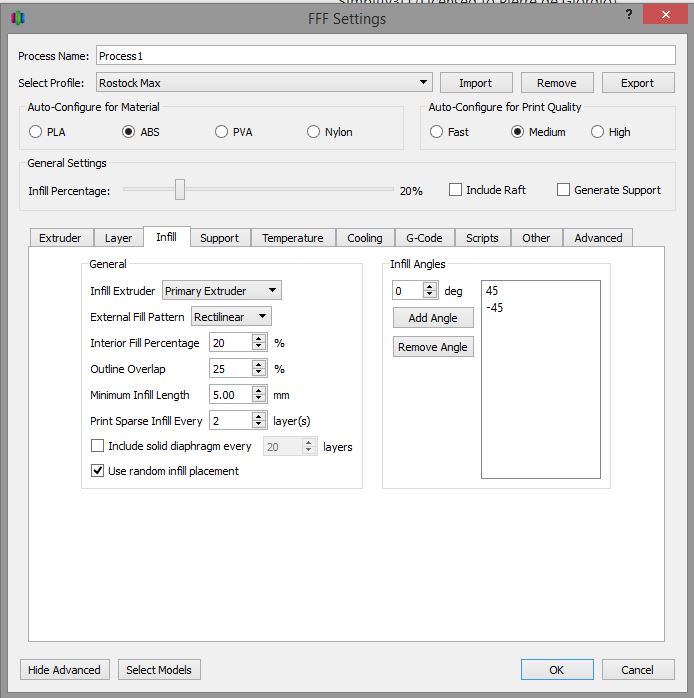Select the ABS material radio button

point(128,132)
